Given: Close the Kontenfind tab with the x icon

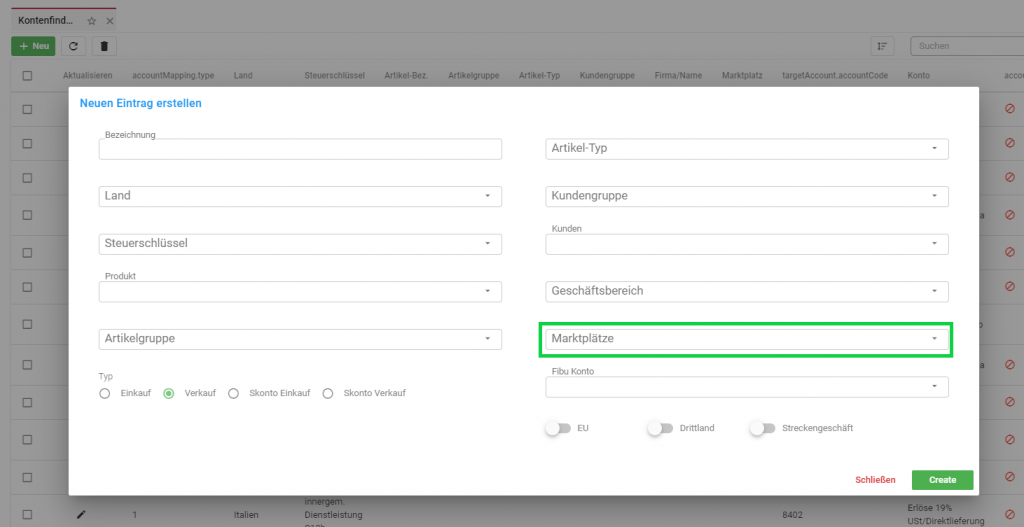Looking at the screenshot, I should 110,21.
